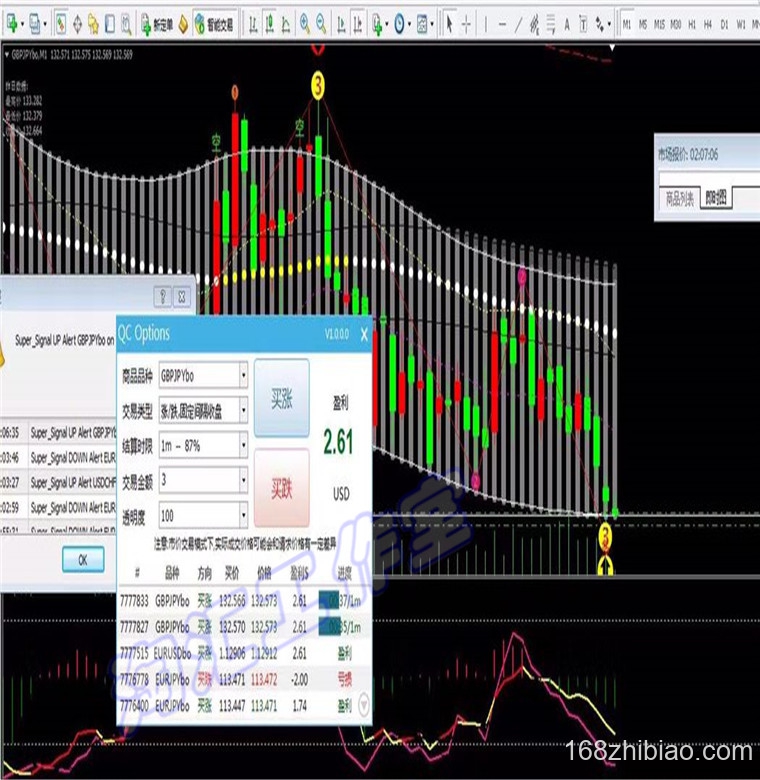Screen dimensions: 760x780
Task: Toggle the chart shift icon
Action: [358, 23]
